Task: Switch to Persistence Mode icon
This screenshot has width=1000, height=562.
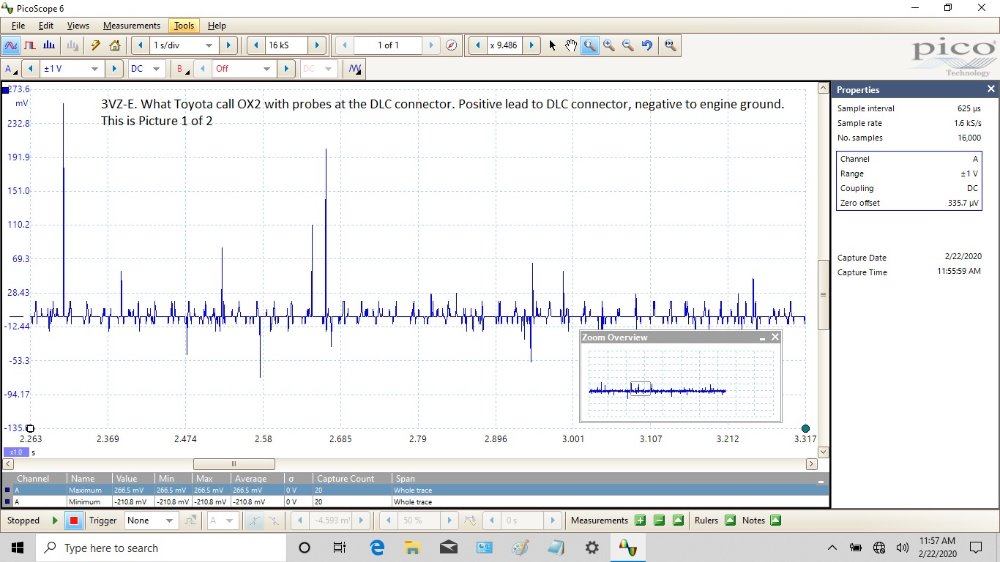Action: tap(30, 45)
